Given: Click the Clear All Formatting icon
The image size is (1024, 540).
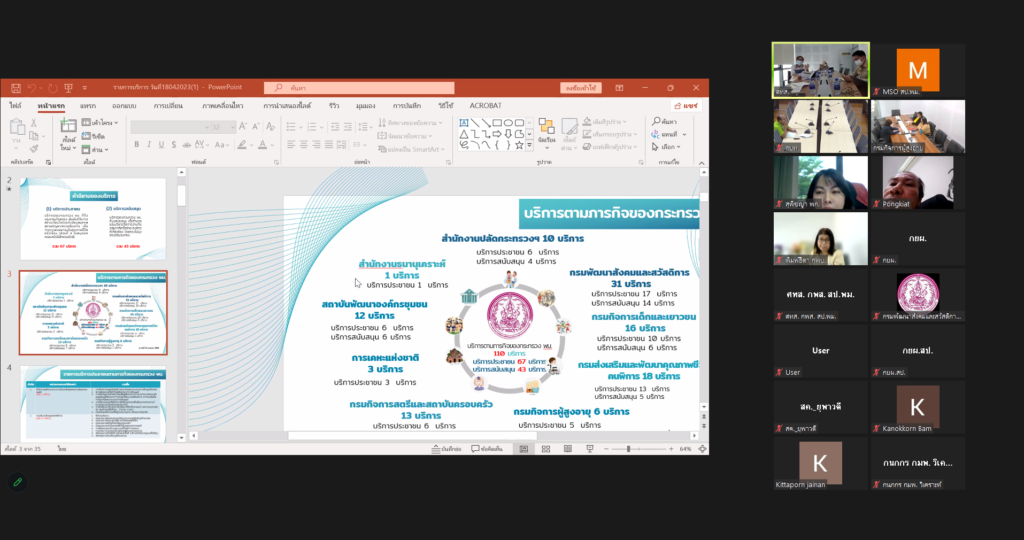Looking at the screenshot, I should (x=270, y=127).
